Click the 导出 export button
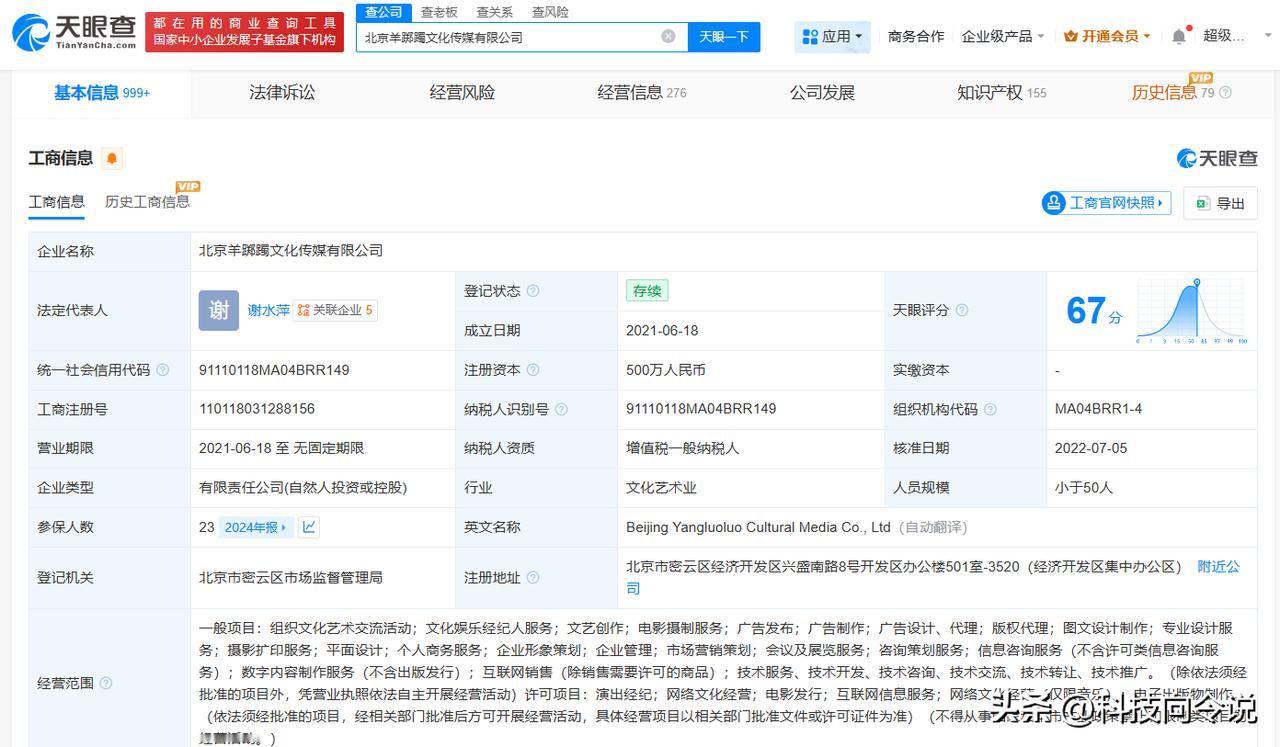This screenshot has height=747, width=1280. (1220, 203)
